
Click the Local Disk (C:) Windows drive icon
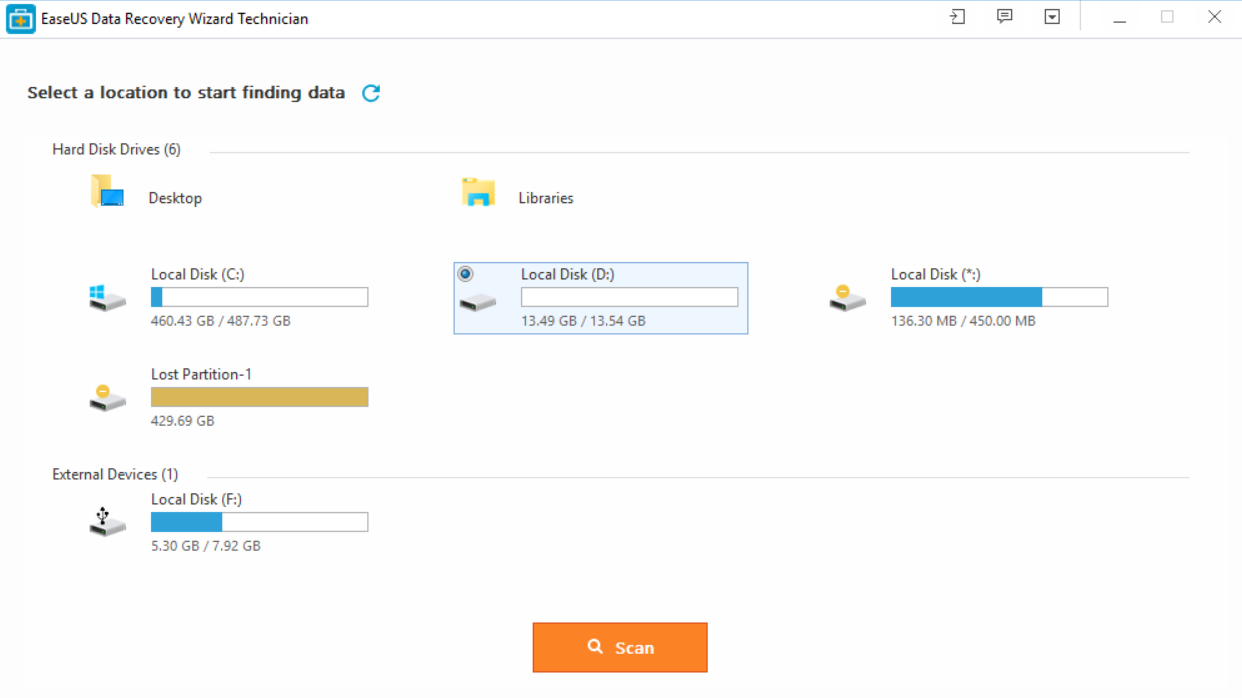pyautogui.click(x=107, y=297)
